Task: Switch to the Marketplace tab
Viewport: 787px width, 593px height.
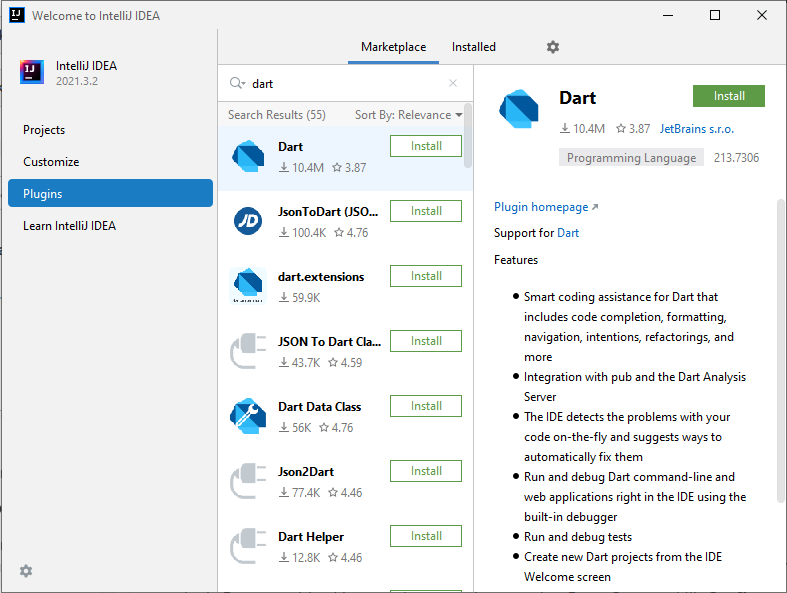Action: [x=394, y=47]
